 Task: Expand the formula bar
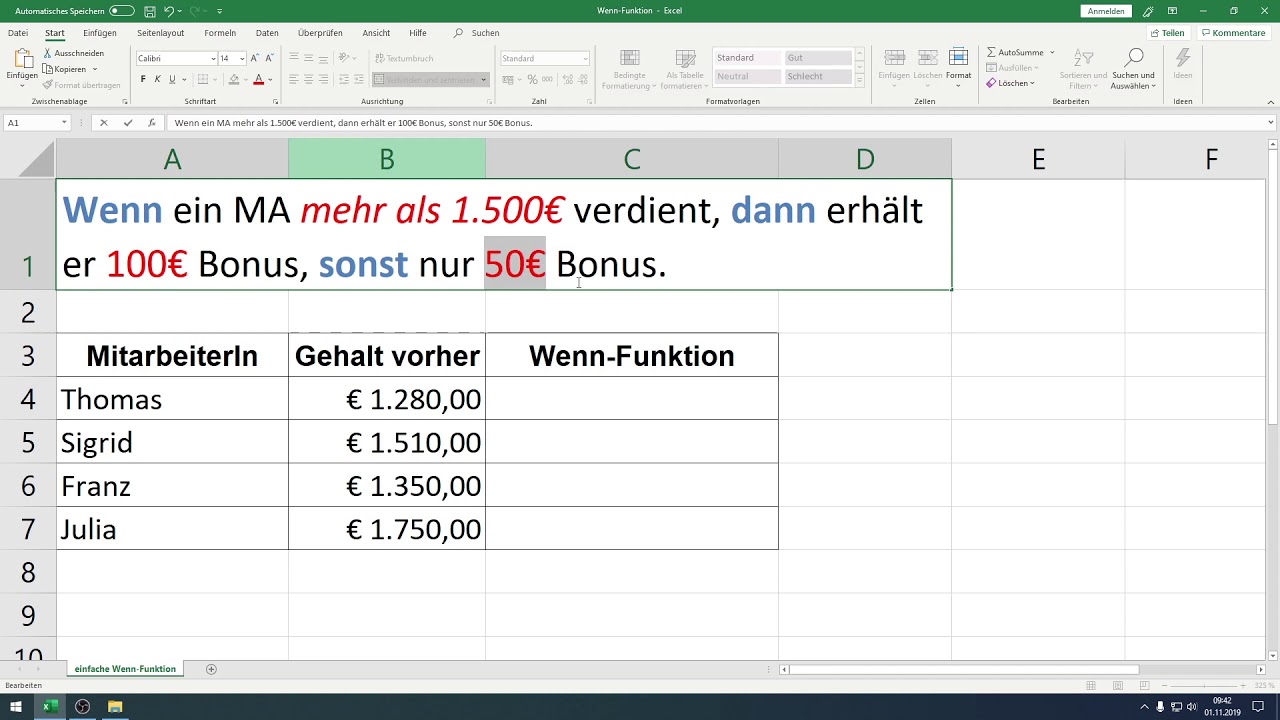[x=1271, y=123]
